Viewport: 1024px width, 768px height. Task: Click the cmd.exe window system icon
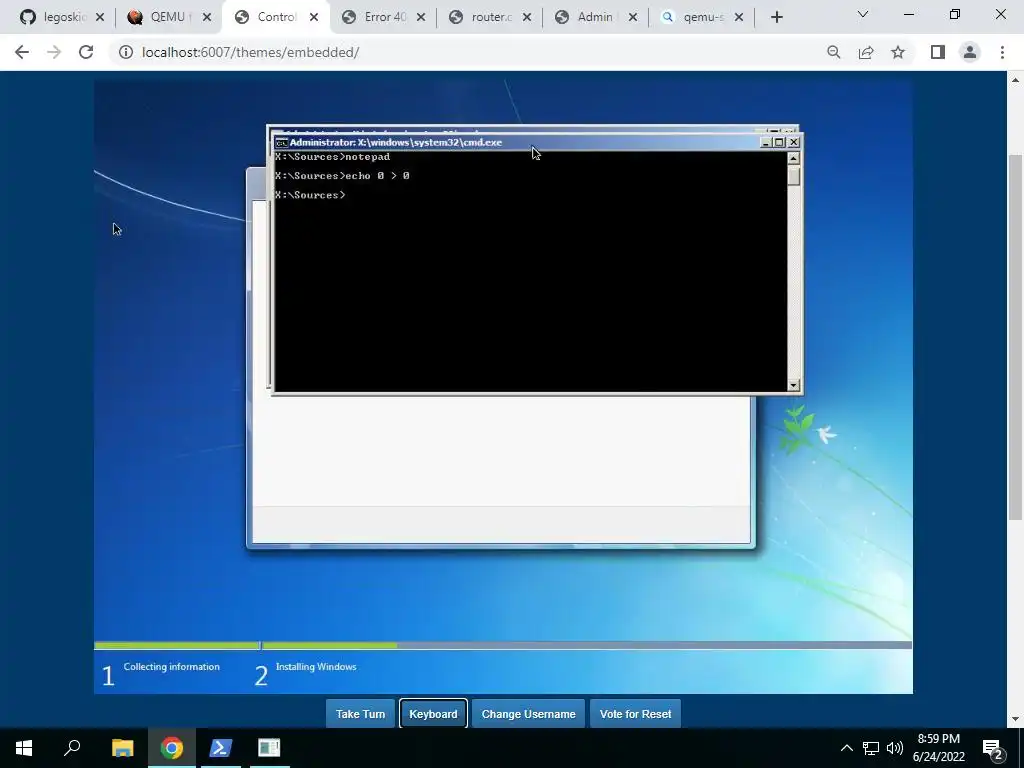(281, 142)
